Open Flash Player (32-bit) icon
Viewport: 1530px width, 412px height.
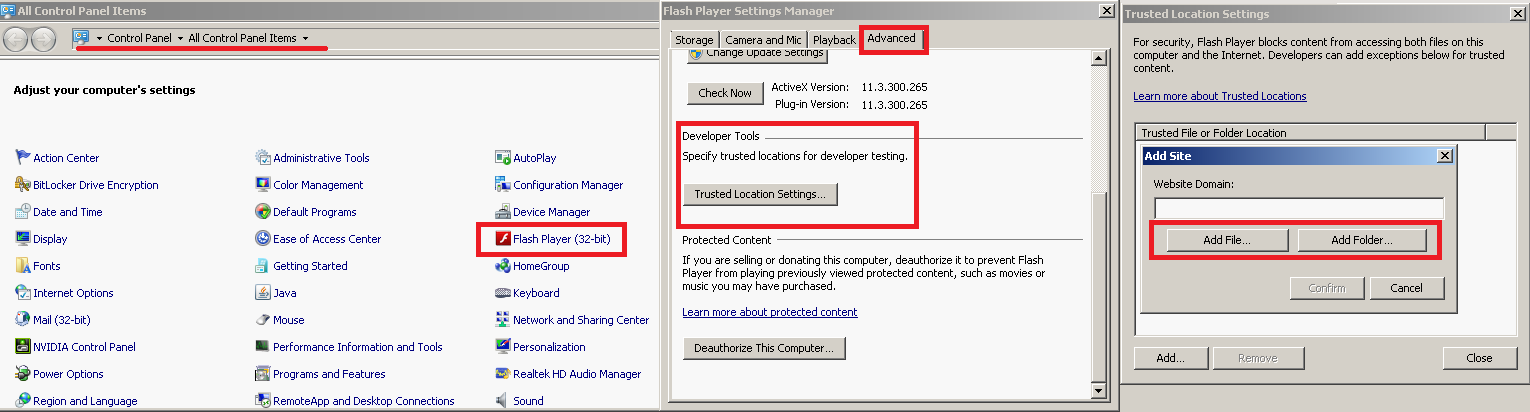(504, 239)
